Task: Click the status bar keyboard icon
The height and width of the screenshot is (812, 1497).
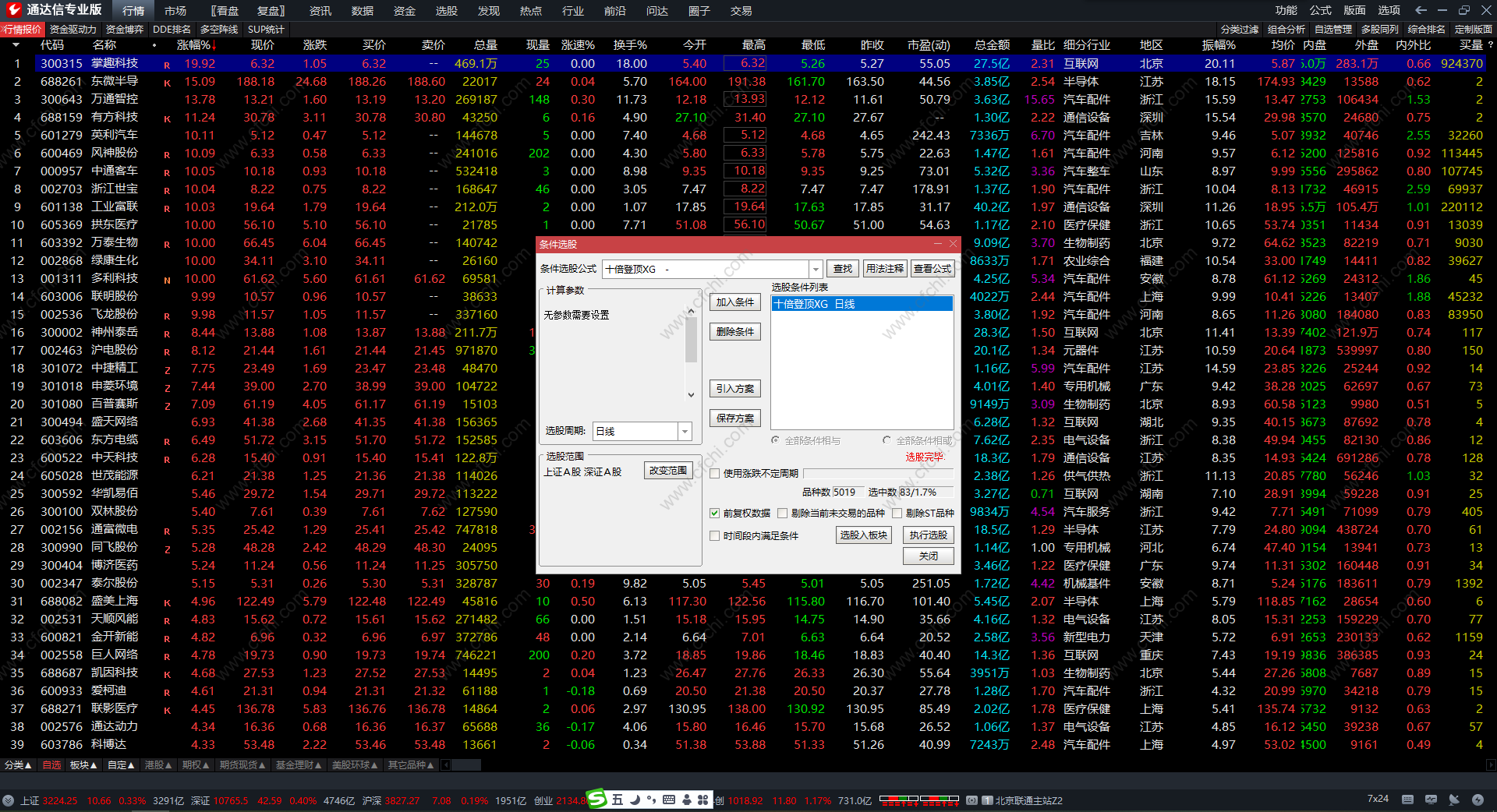Action: coord(1407,800)
